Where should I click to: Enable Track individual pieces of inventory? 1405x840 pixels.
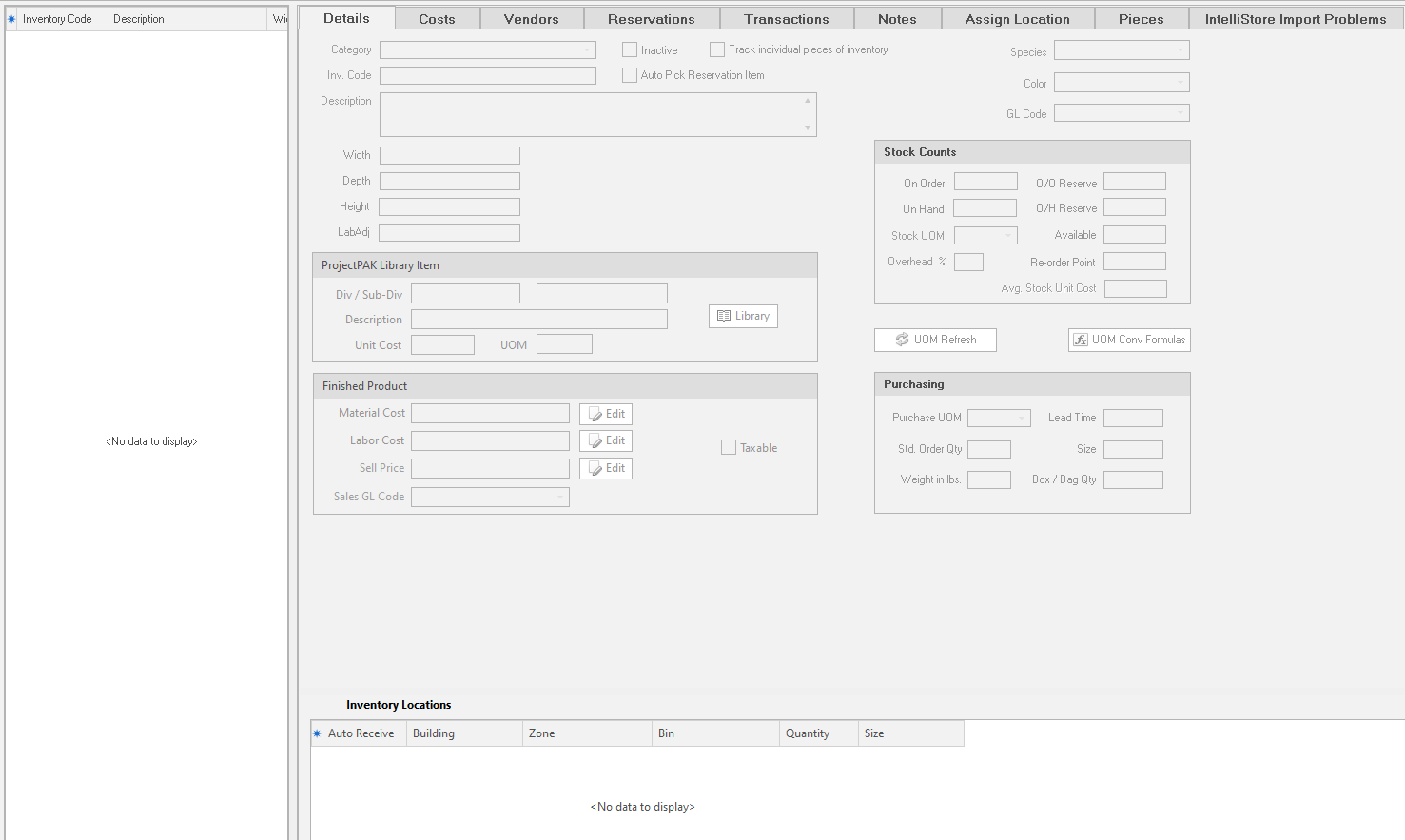(x=717, y=49)
